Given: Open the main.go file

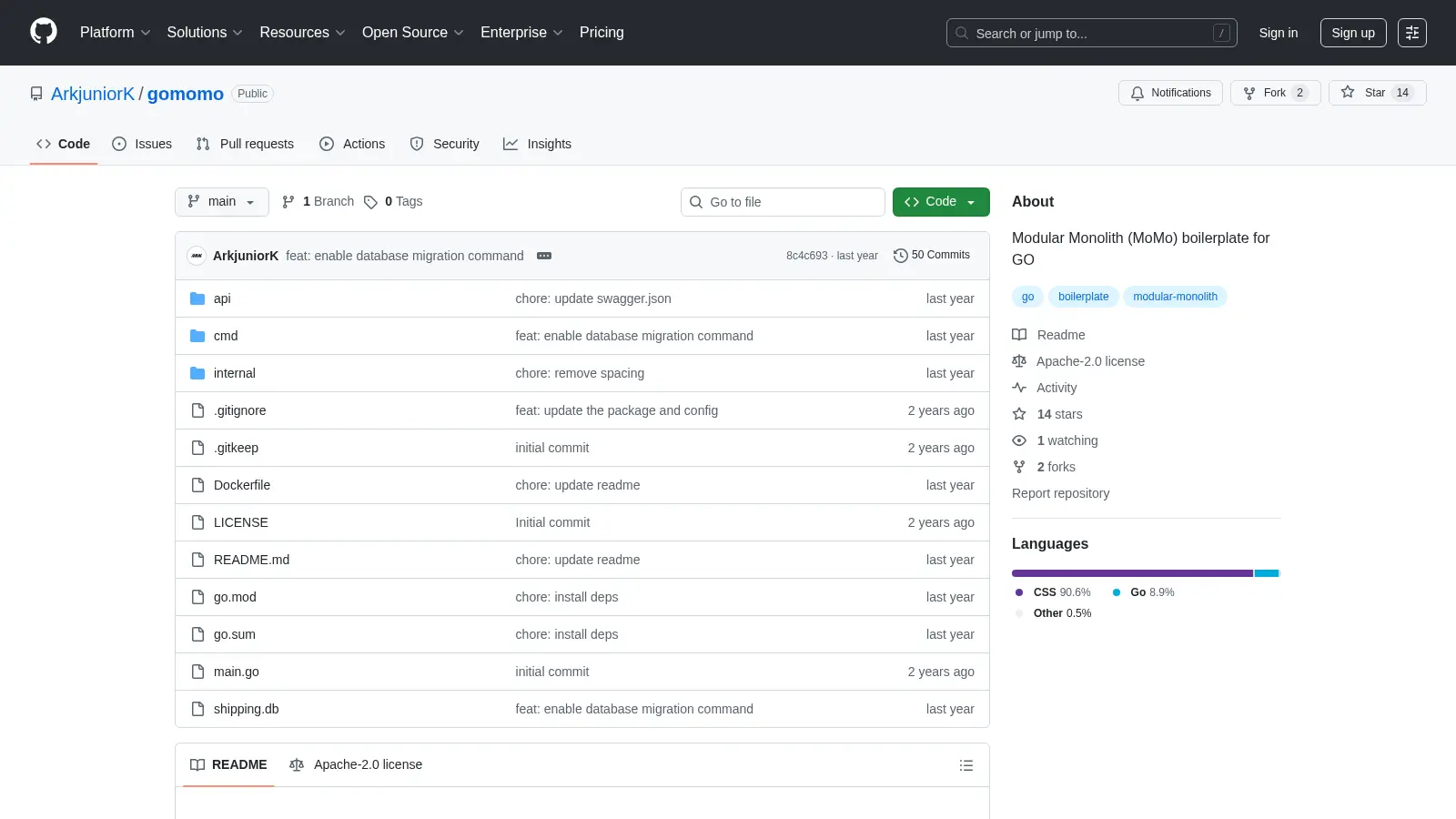Looking at the screenshot, I should pos(237,672).
